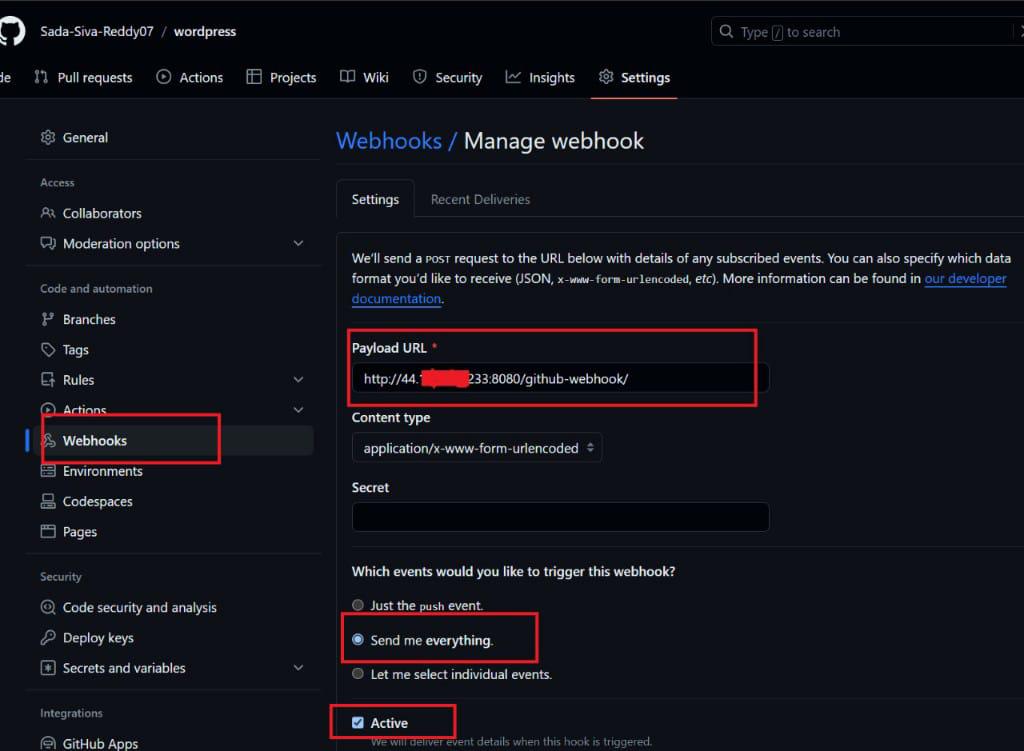Click the Webhooks breadcrumb link
The height and width of the screenshot is (751, 1024).
pyautogui.click(x=389, y=140)
